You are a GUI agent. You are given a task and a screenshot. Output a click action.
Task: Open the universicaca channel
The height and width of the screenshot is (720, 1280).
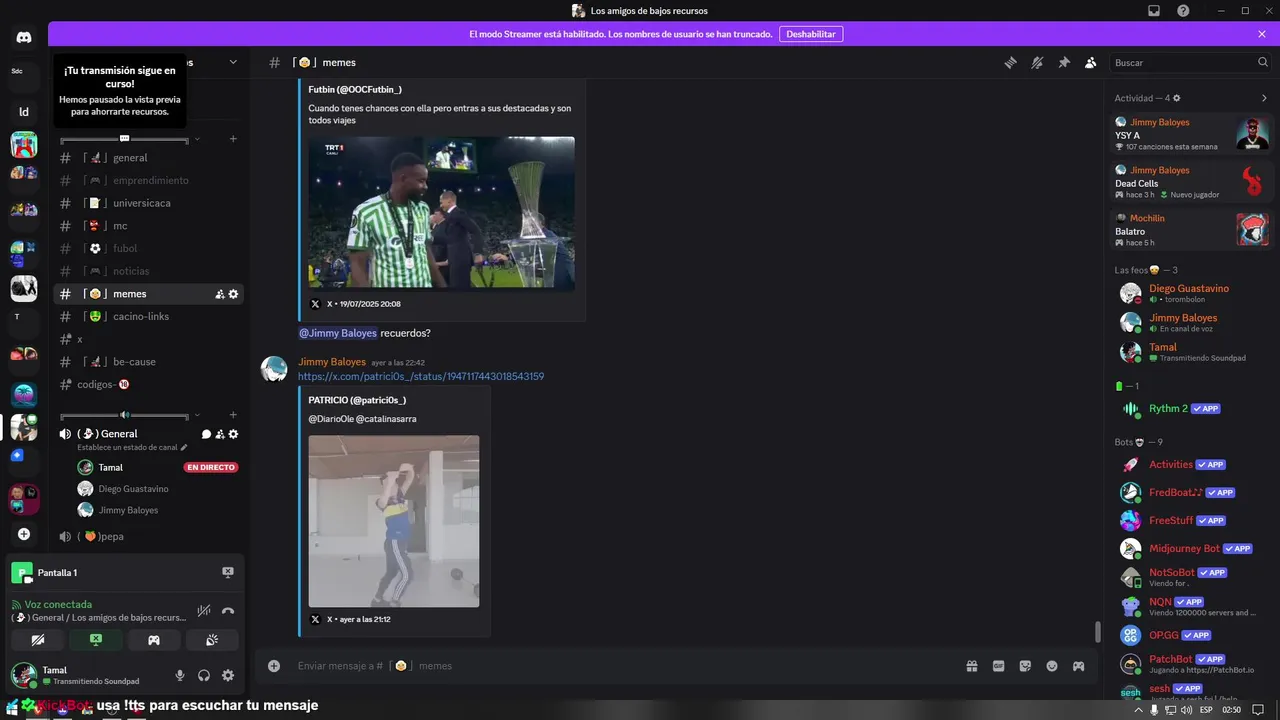pyautogui.click(x=148, y=203)
